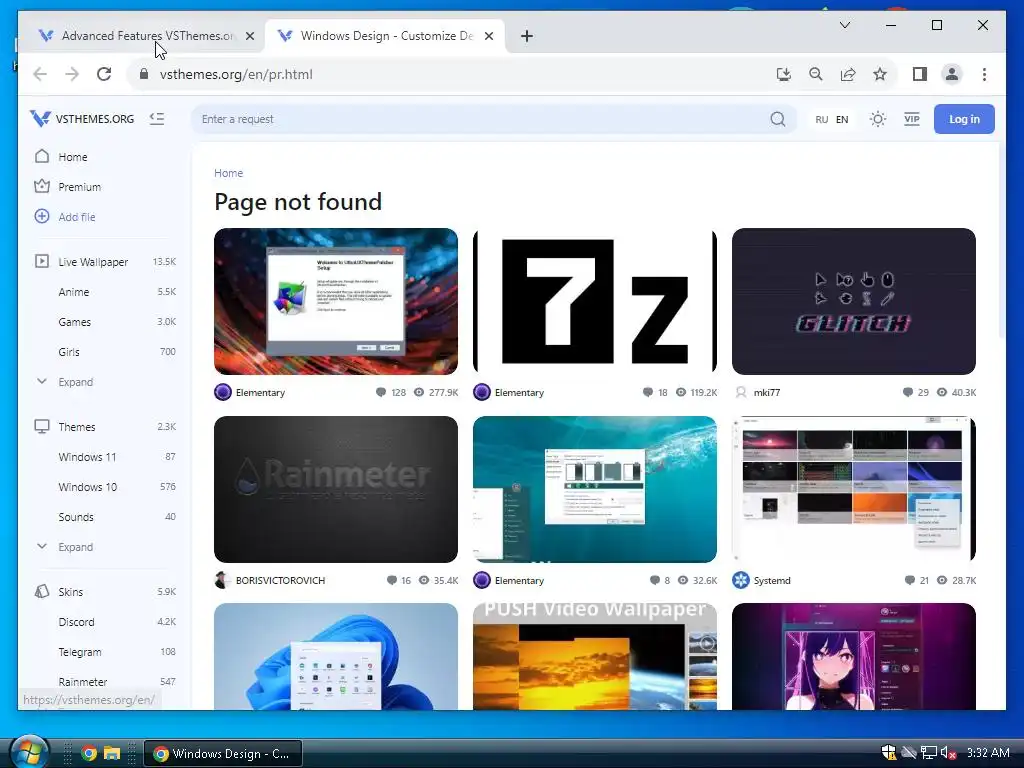Collapse the sidebar menu icon
The image size is (1024, 768).
coord(157,119)
